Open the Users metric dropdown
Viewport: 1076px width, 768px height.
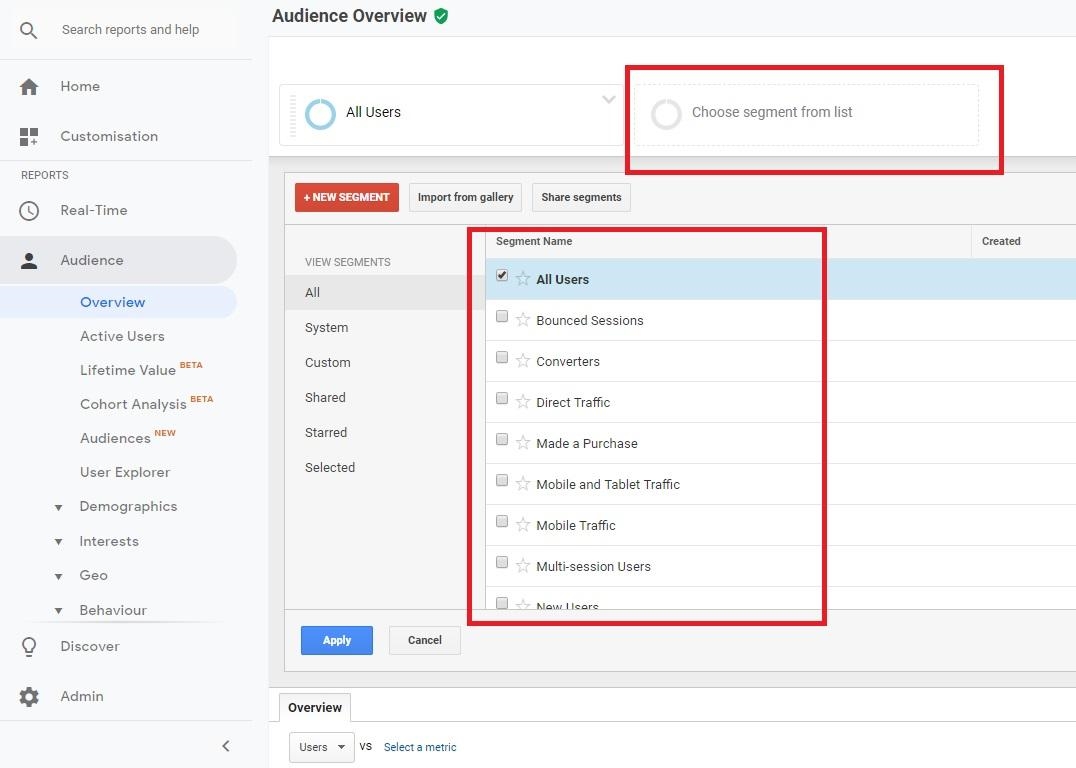point(321,747)
